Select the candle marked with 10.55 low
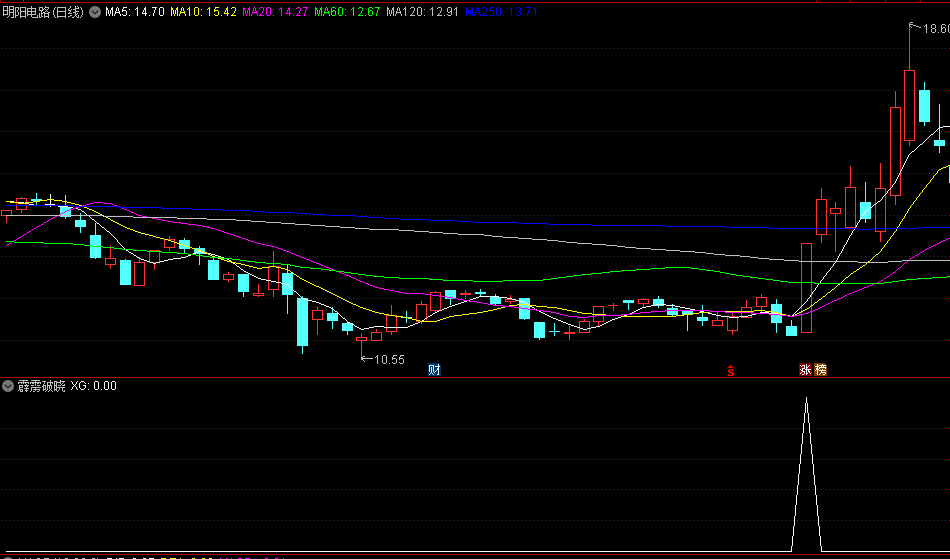The image size is (950, 559). click(361, 345)
